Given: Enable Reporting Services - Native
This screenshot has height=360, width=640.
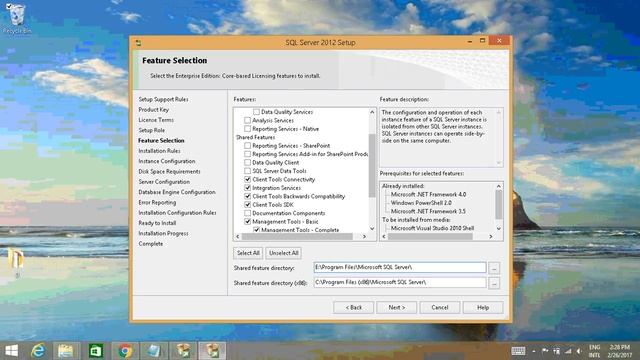Looking at the screenshot, I should click(247, 129).
